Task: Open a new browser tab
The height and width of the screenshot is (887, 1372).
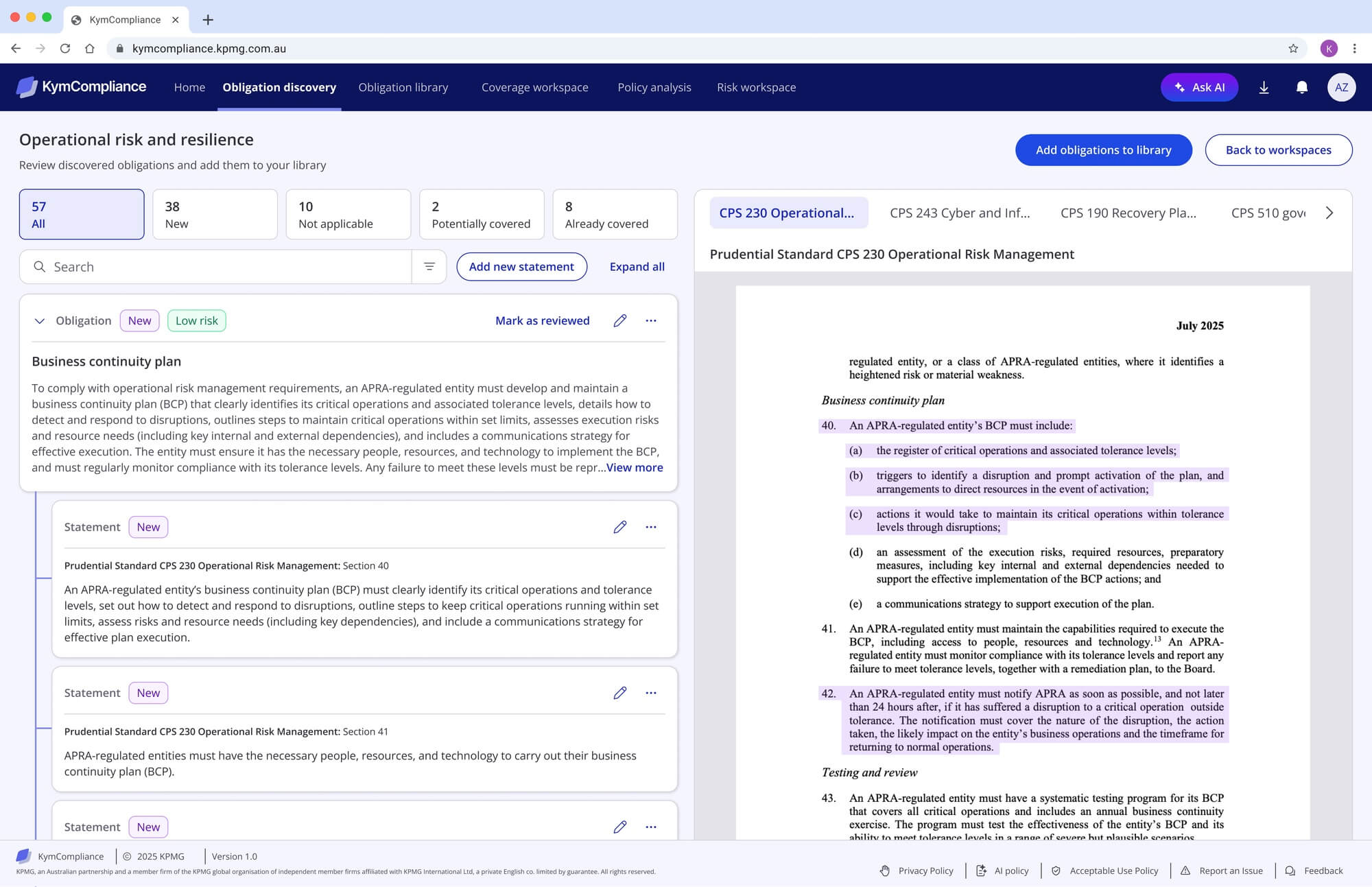Action: click(208, 20)
